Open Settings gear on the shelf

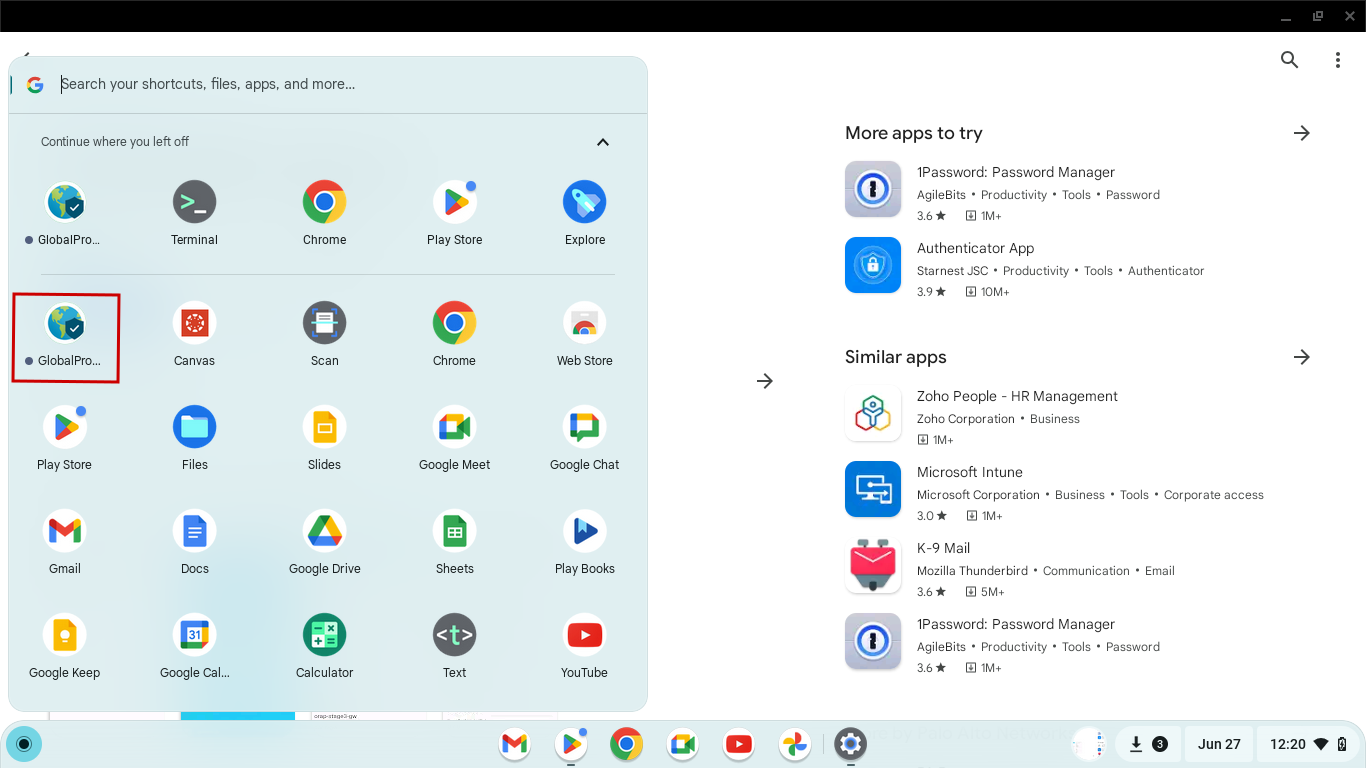point(851,744)
